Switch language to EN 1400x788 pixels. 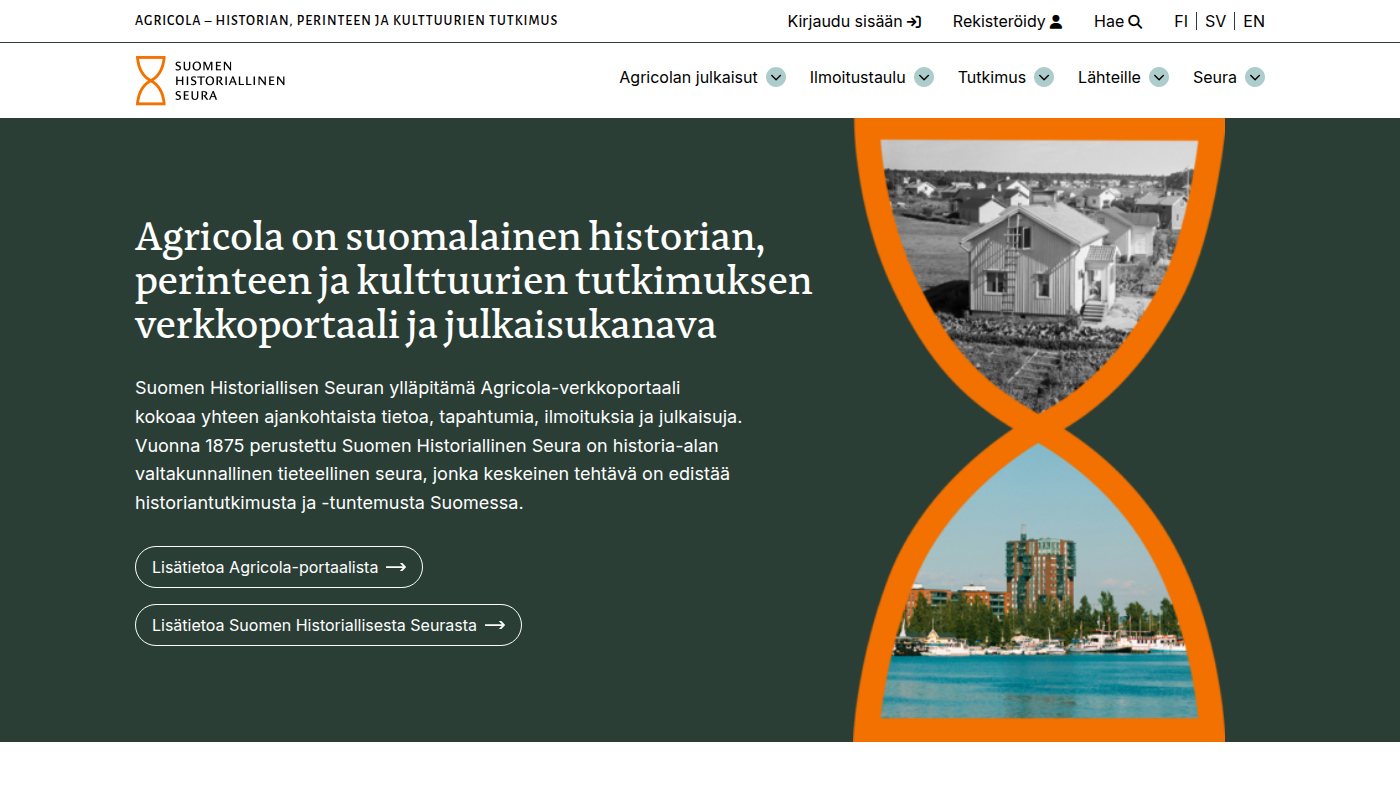(x=1254, y=21)
